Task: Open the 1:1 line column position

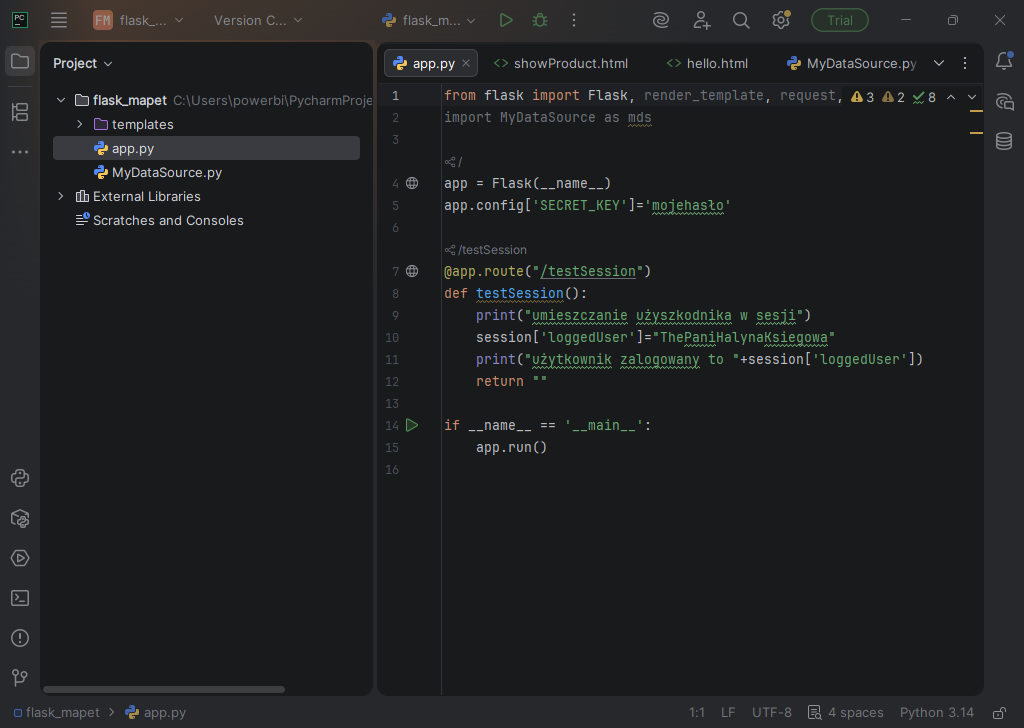Action: coord(697,712)
